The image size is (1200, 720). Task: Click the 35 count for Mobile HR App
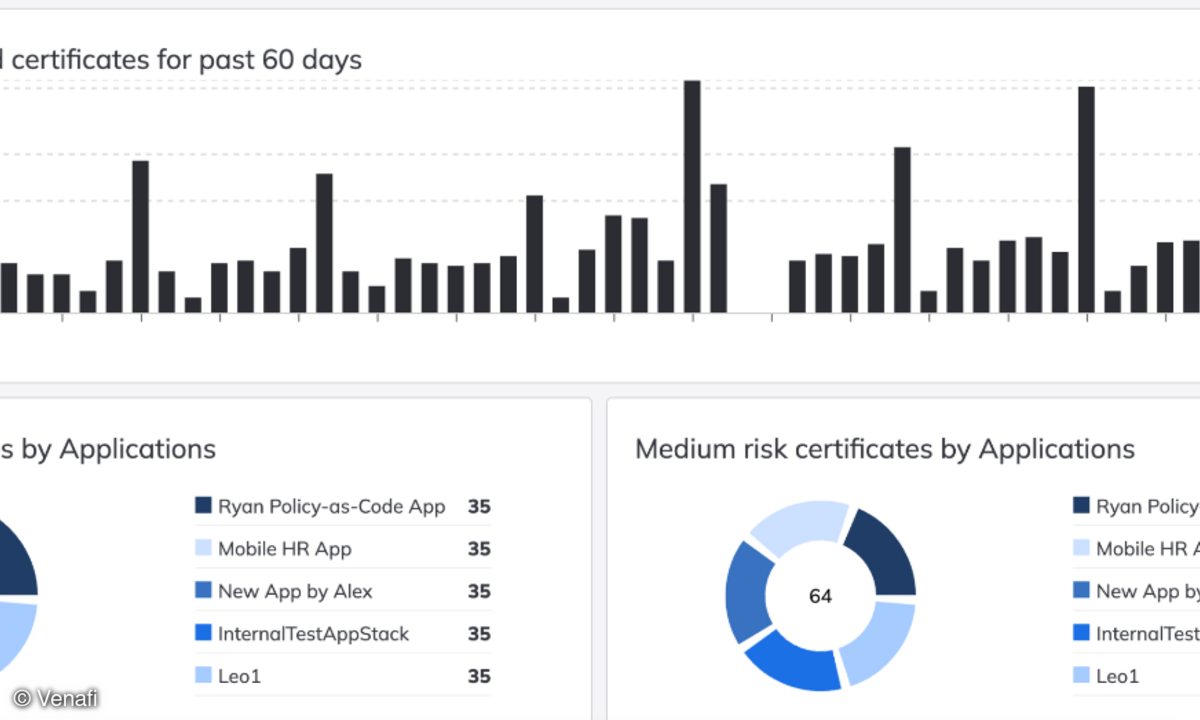[479, 549]
